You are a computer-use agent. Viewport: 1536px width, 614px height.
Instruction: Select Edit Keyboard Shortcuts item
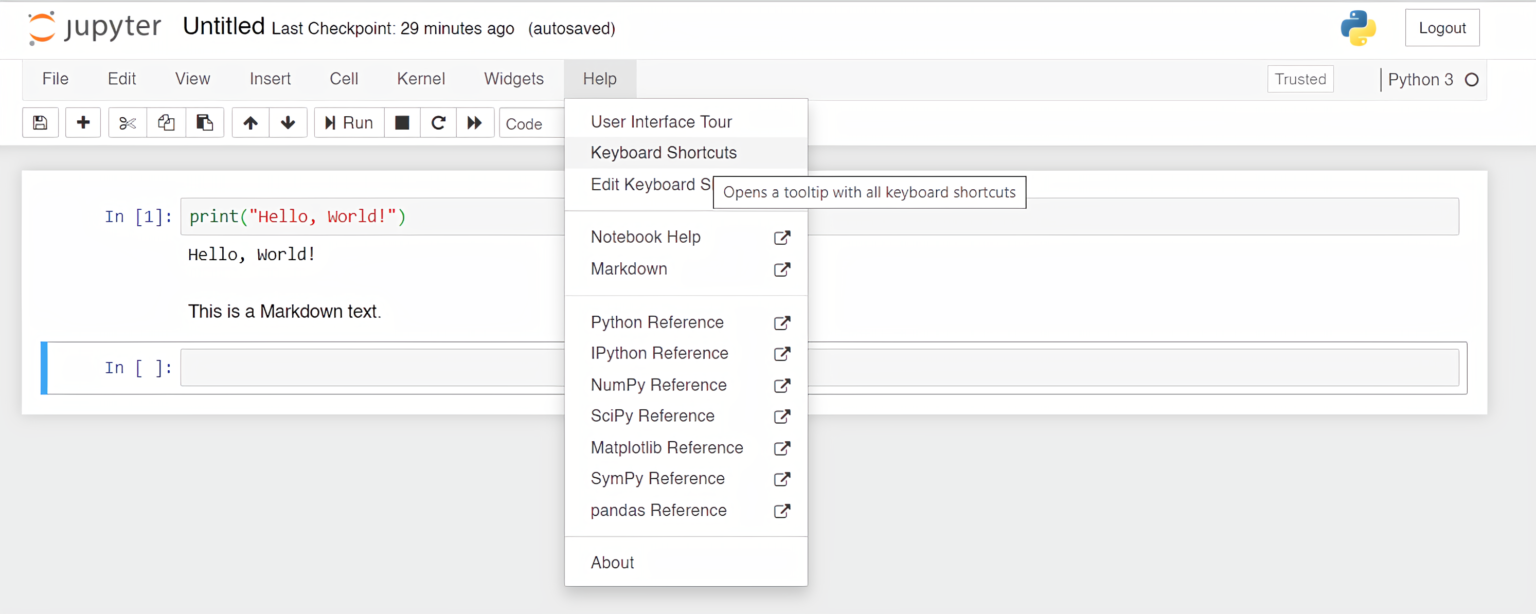640,185
